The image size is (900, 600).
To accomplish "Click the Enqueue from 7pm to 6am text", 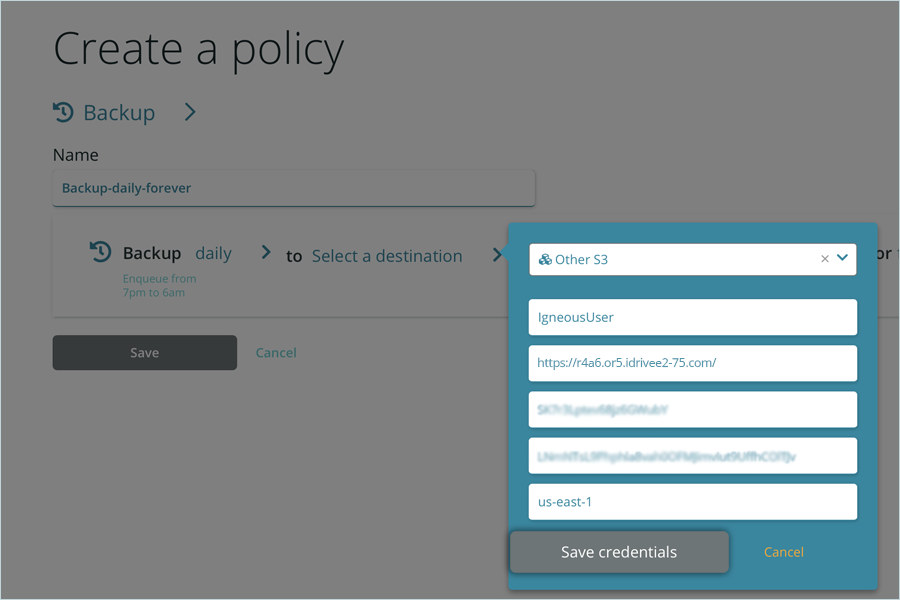I will coord(159,285).
